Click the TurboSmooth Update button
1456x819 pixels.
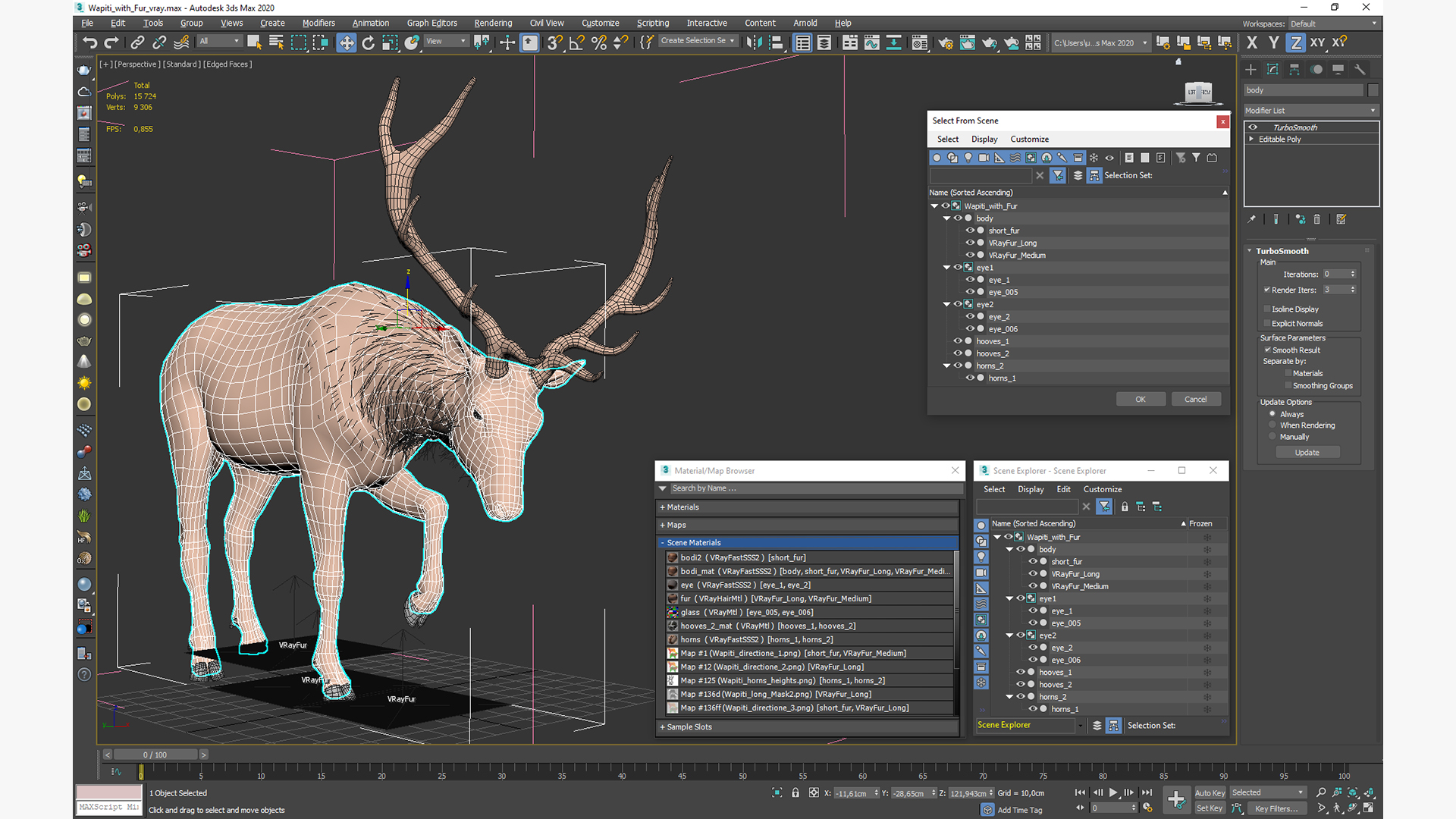click(x=1307, y=453)
